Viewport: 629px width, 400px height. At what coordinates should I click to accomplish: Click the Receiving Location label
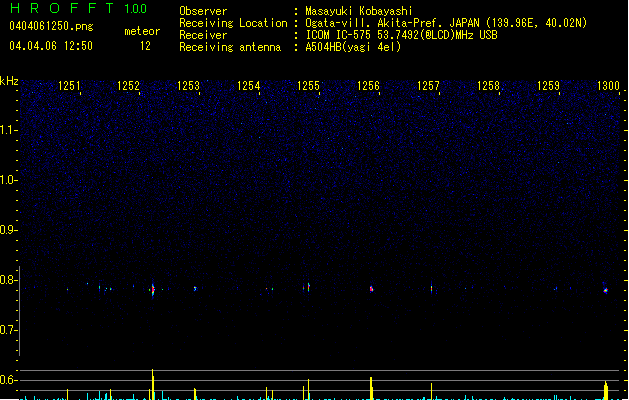click(233, 23)
